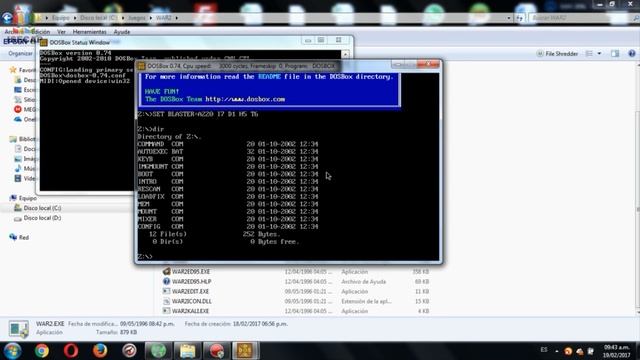Expand the arrow after WAR2 breadcrumb
640x360 pixels.
coord(176,18)
